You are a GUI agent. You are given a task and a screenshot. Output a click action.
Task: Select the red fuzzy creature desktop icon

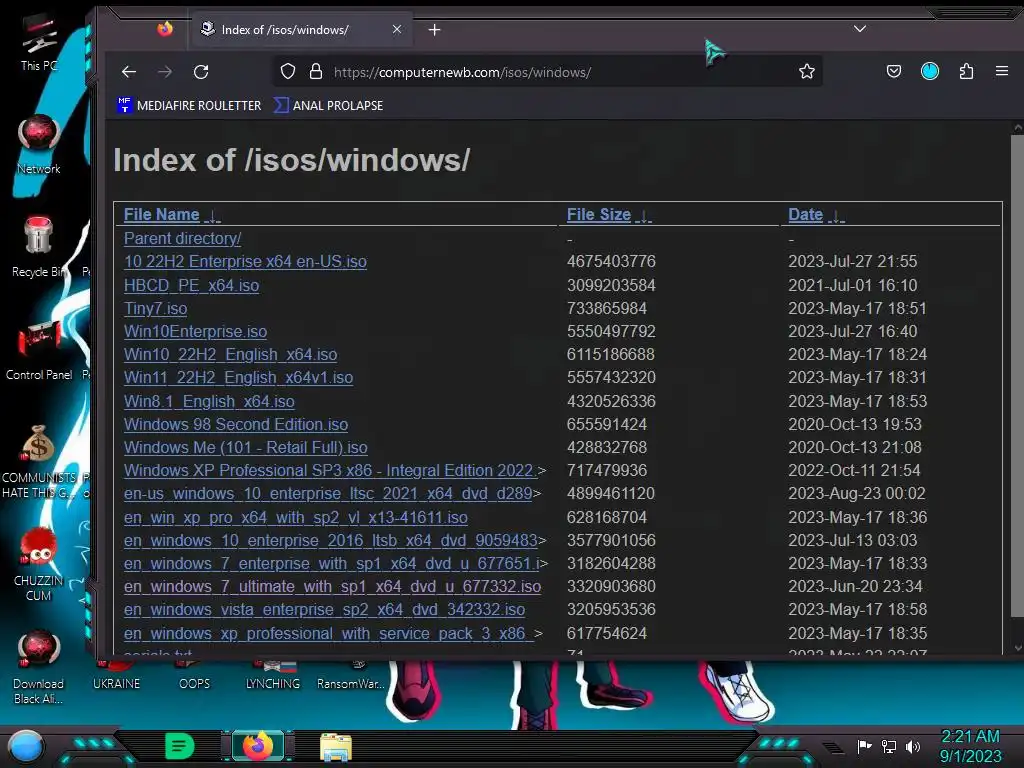pyautogui.click(x=39, y=563)
